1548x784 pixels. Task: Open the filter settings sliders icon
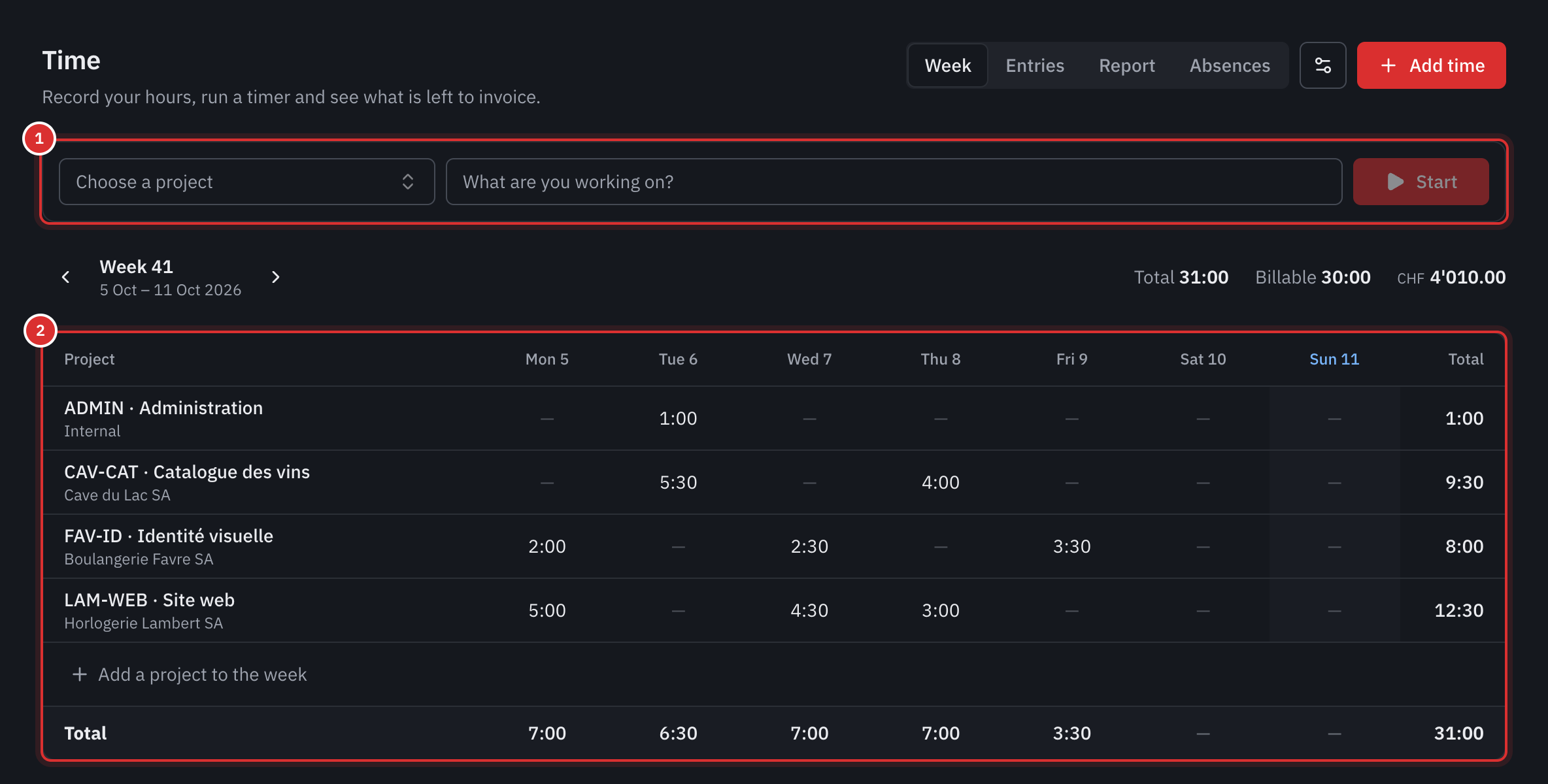pos(1322,65)
